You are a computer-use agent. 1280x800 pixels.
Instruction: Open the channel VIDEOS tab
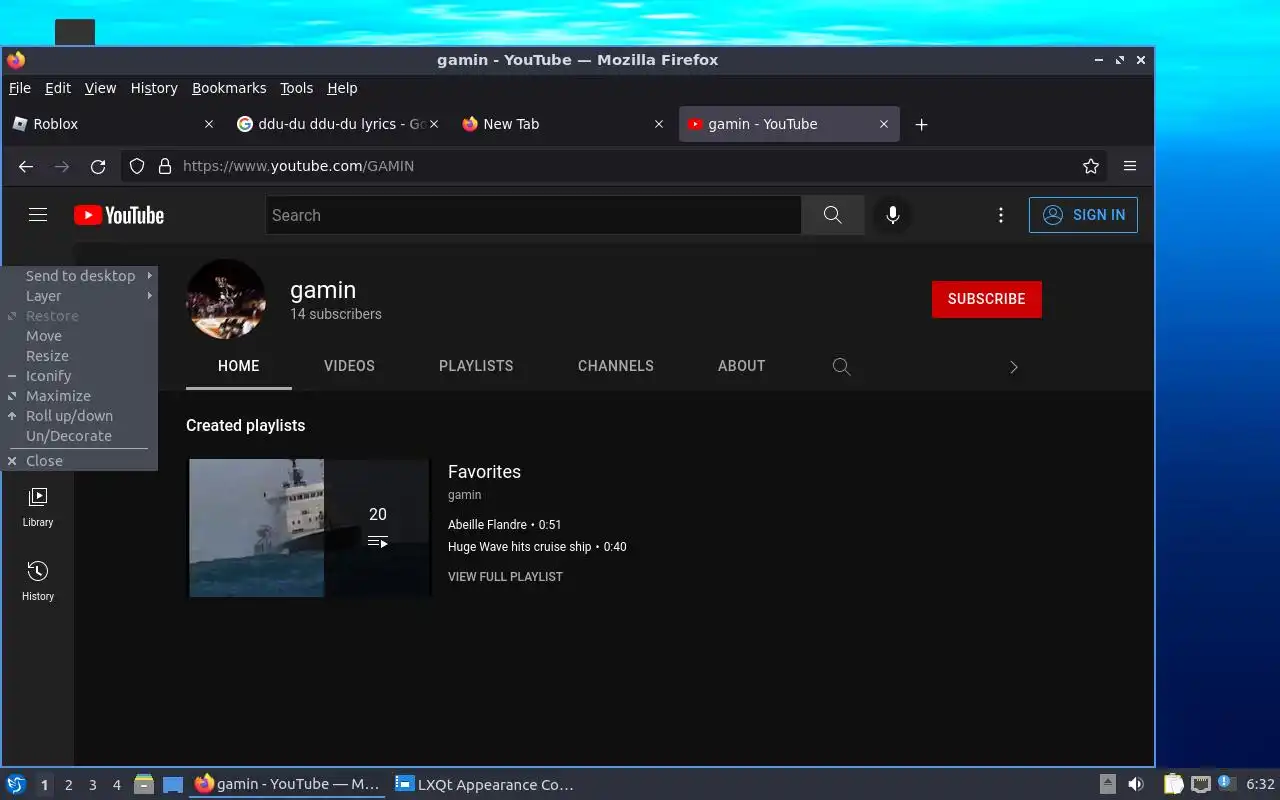pyautogui.click(x=349, y=366)
